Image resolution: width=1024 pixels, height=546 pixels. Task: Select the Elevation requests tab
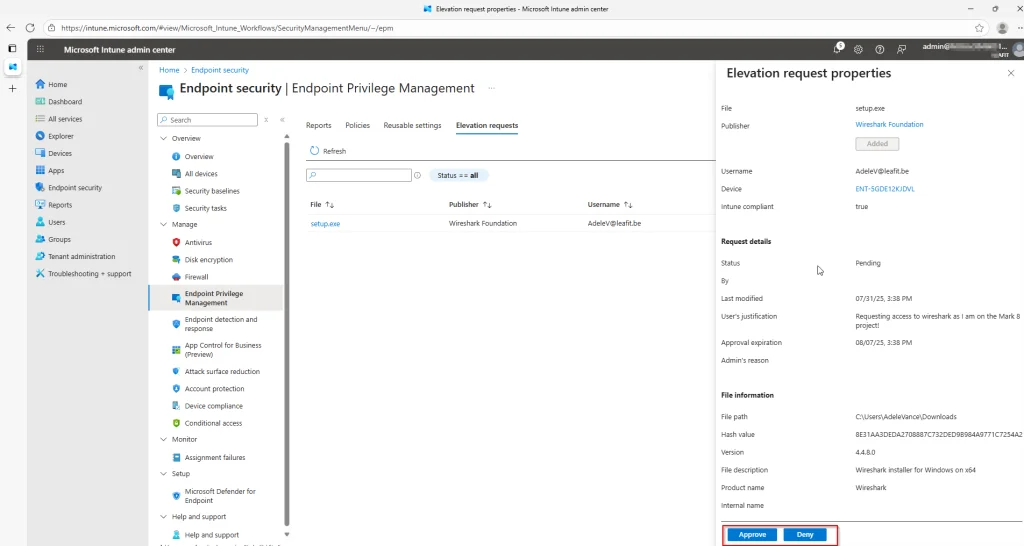point(487,125)
